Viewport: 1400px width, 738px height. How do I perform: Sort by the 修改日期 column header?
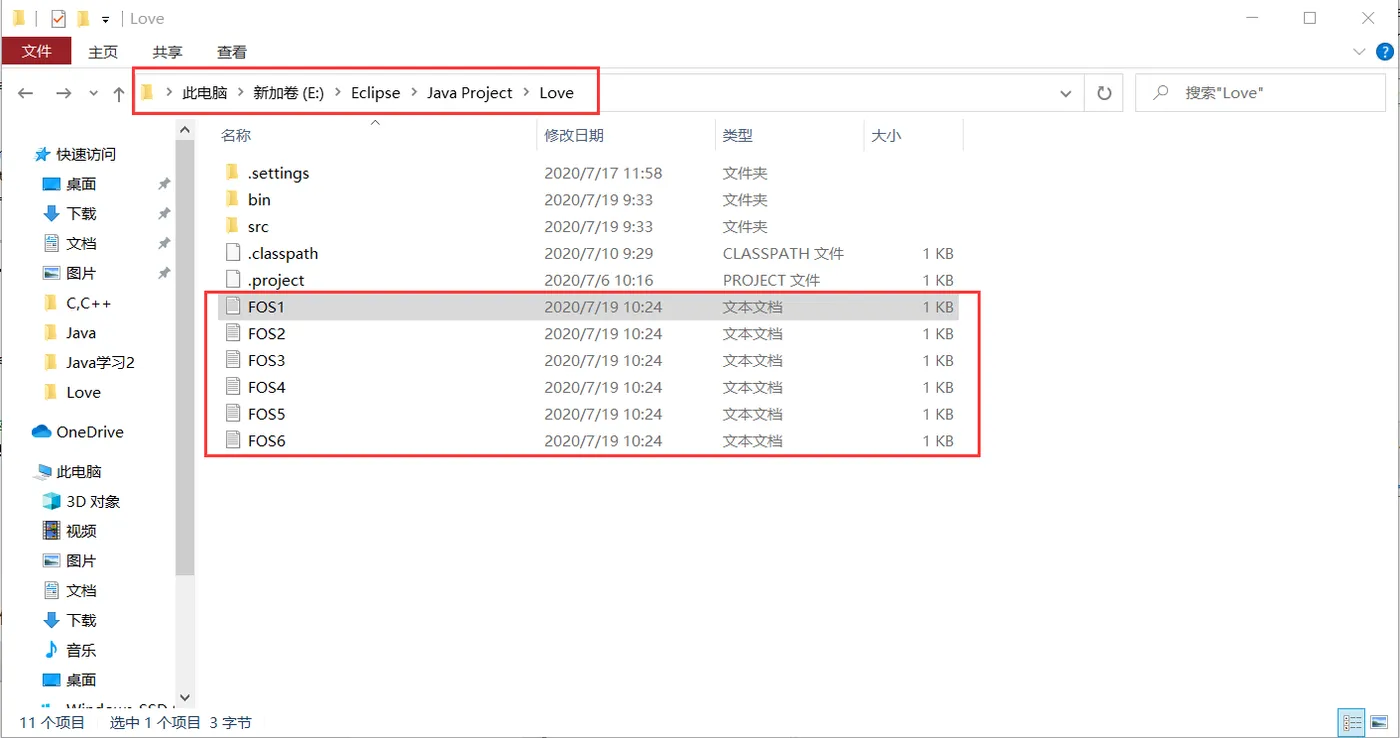[x=574, y=135]
